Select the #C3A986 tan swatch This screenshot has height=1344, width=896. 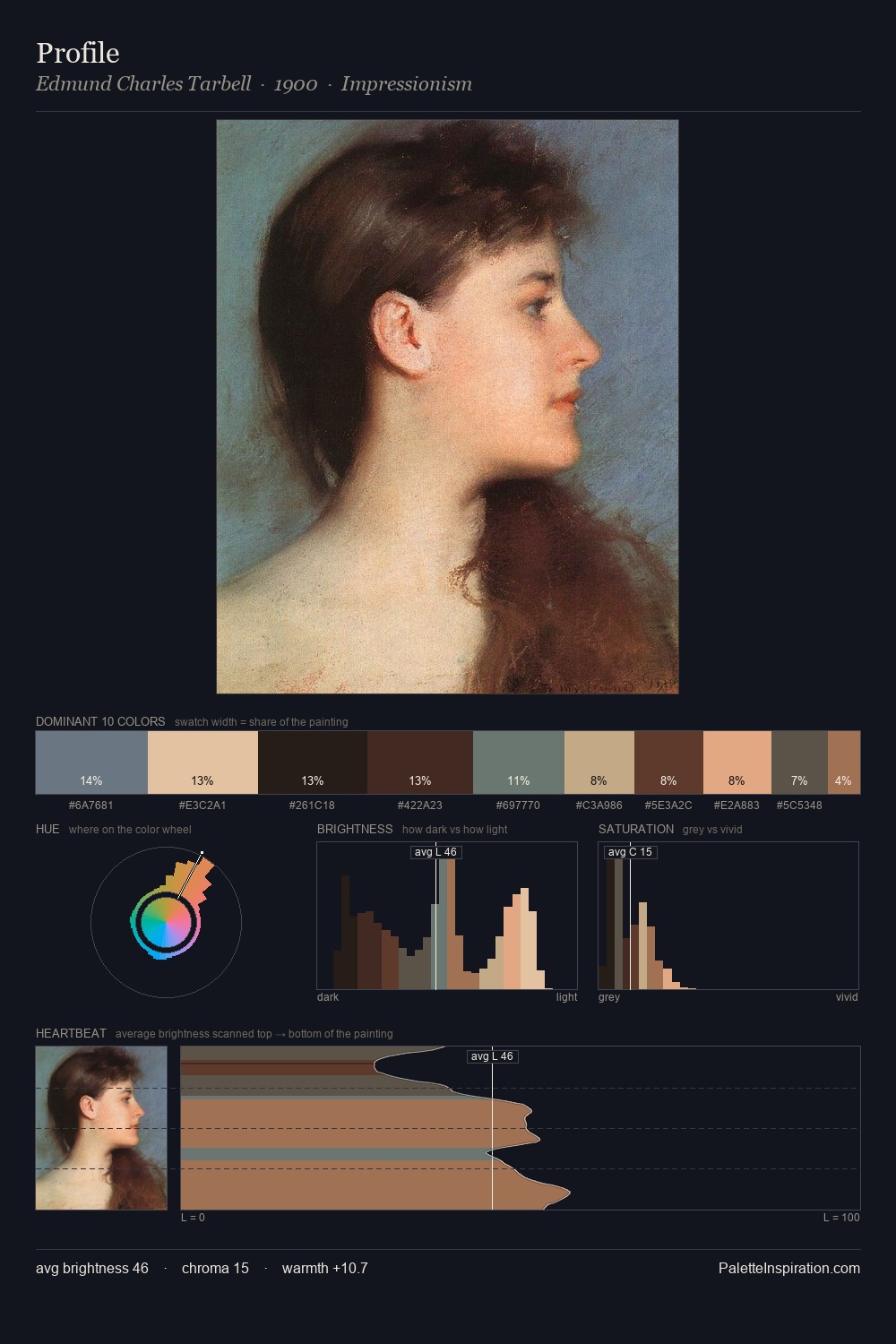point(599,762)
